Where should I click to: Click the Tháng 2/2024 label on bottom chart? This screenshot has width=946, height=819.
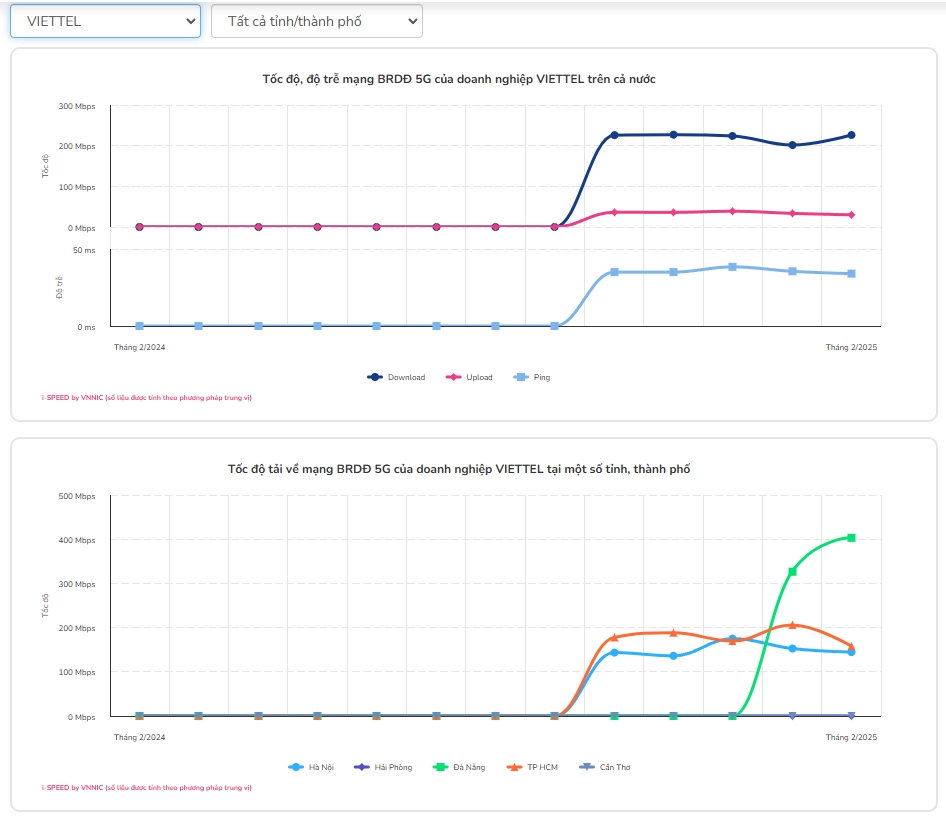coord(139,737)
